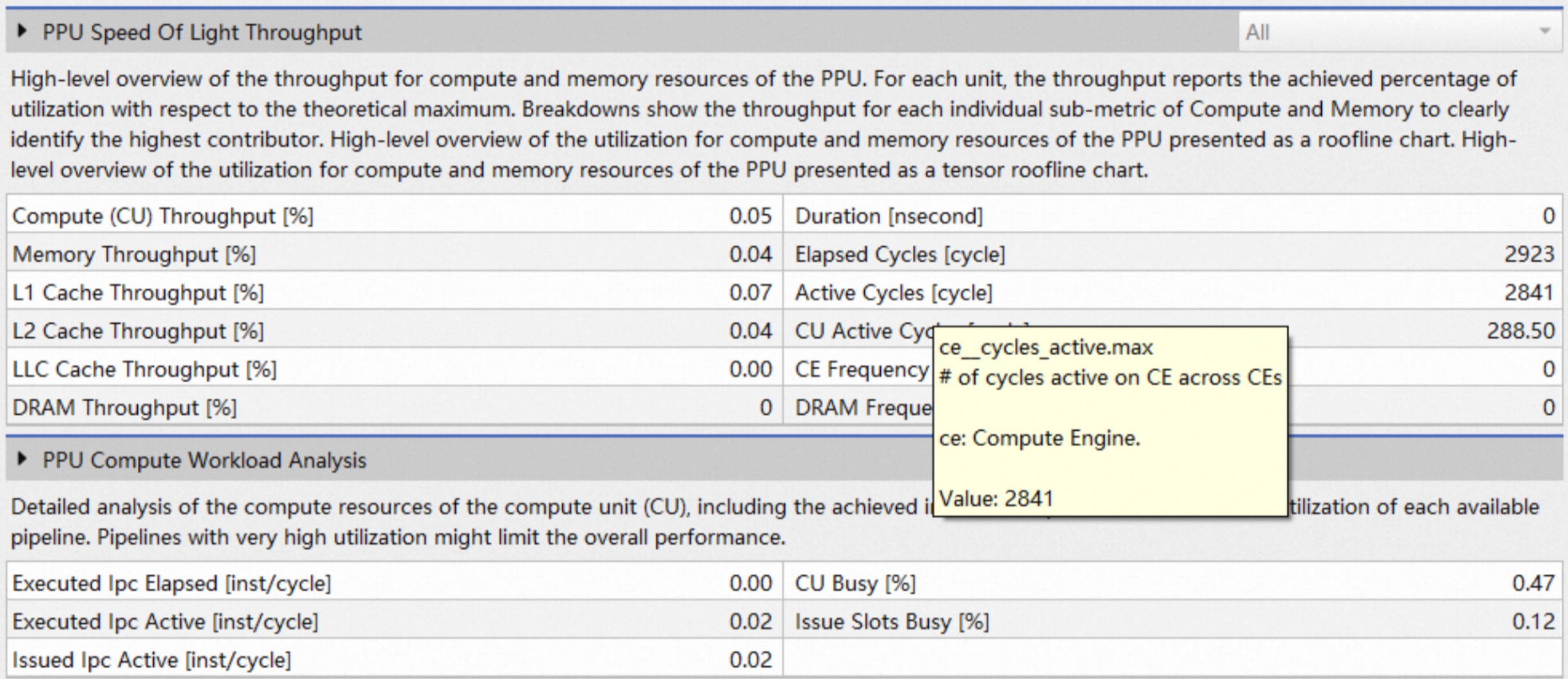Screen dimensions: 1568x679
Task: Click the Elapsed Cycles [cycle] metric
Action: pos(900,255)
